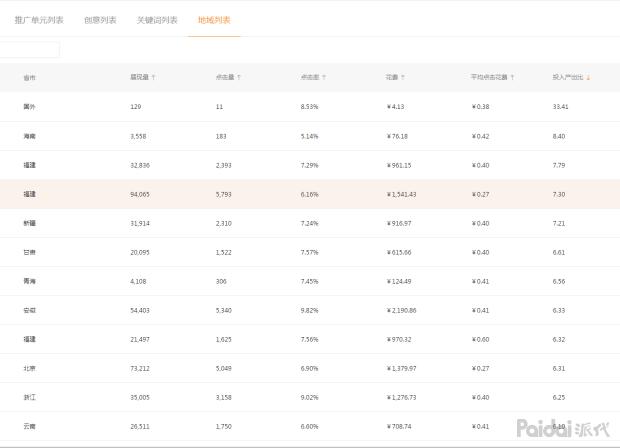620x448 pixels.
Task: Click the clicks value 3,158
Action: (223, 397)
